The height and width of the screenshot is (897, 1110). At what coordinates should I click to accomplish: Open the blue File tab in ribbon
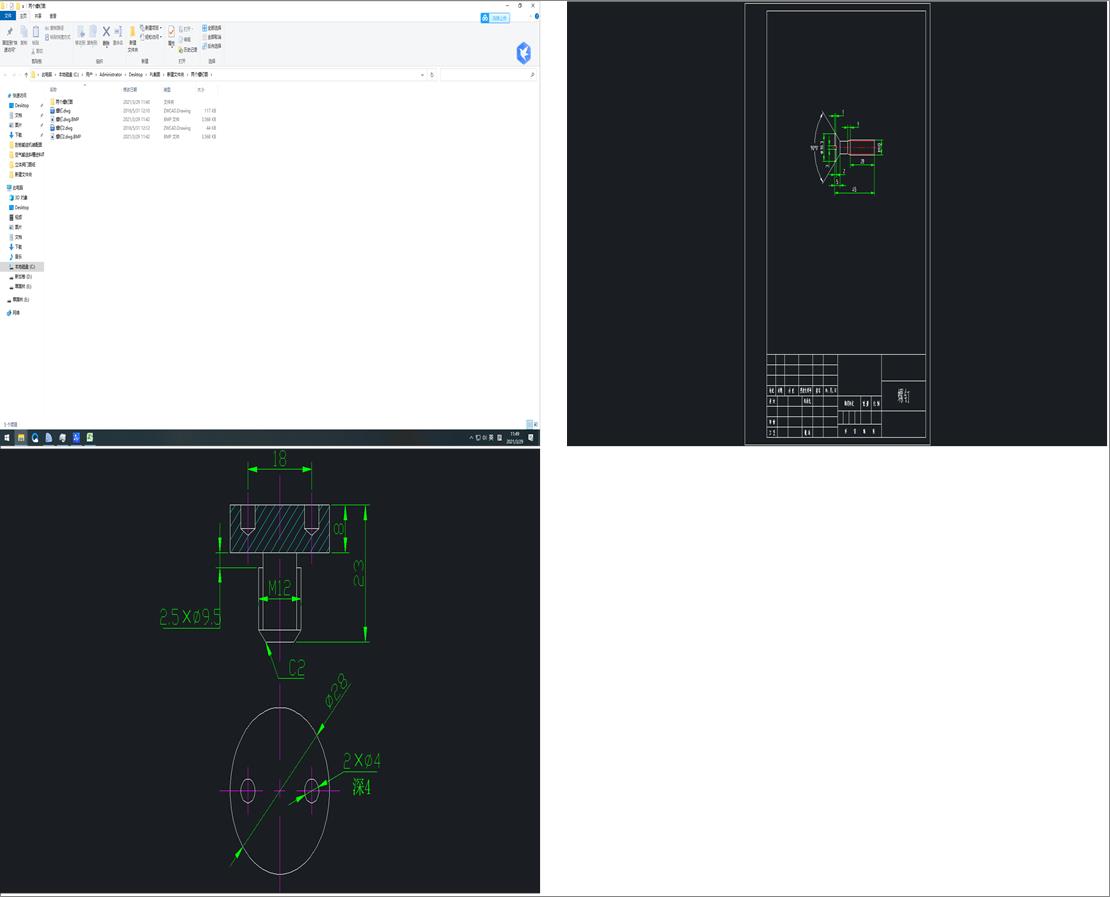click(x=8, y=16)
